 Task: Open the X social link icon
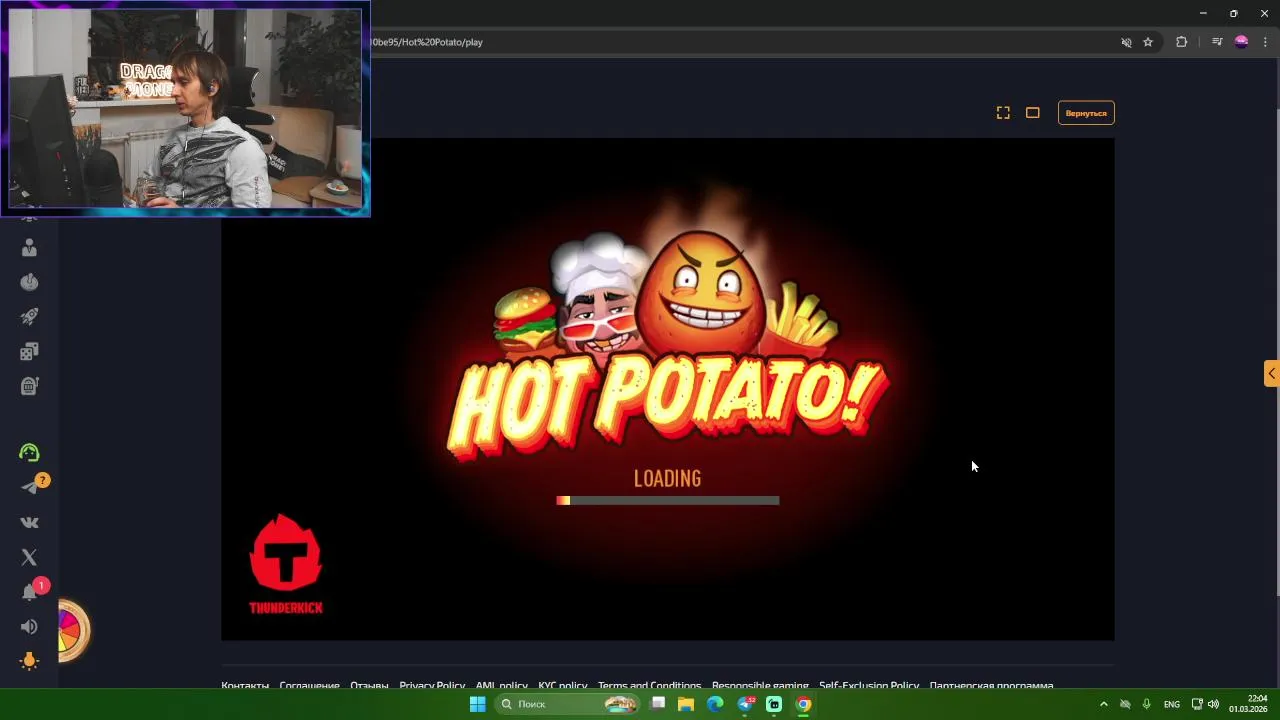pos(29,557)
